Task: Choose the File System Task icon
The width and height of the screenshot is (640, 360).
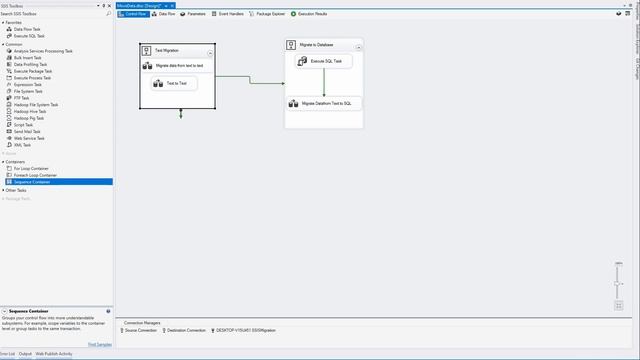Action: point(9,91)
